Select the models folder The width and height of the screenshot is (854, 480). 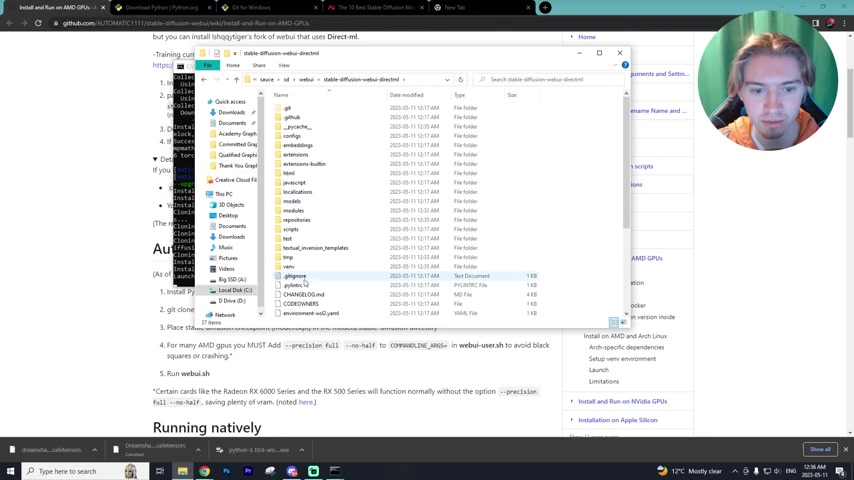pyautogui.click(x=291, y=201)
